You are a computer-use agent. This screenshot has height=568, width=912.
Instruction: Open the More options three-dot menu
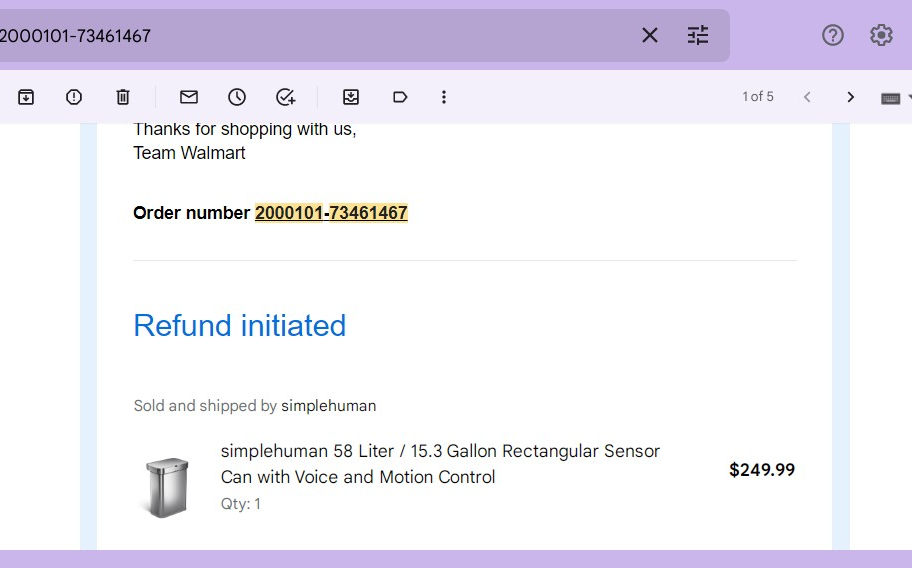(x=444, y=97)
